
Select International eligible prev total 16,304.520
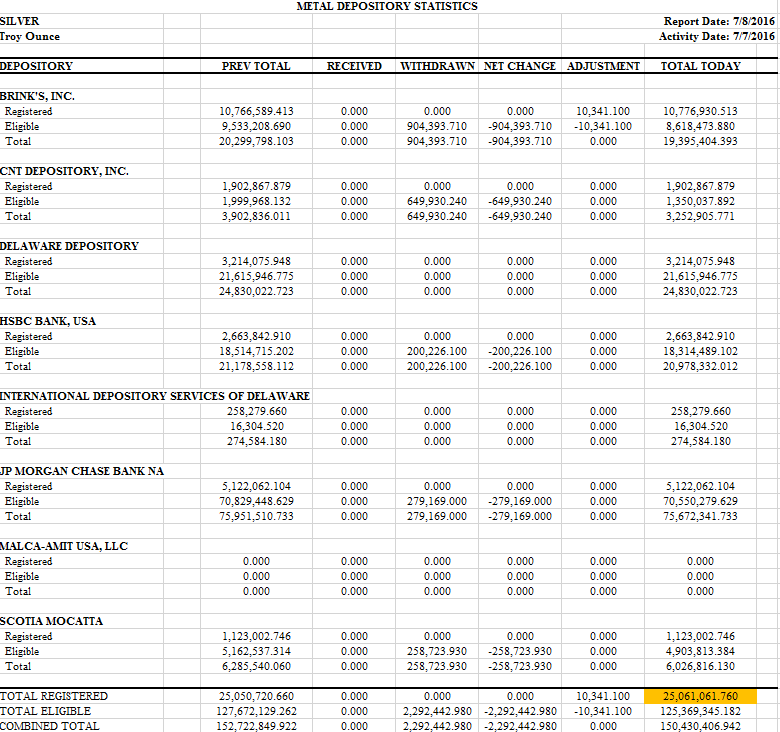257,427
